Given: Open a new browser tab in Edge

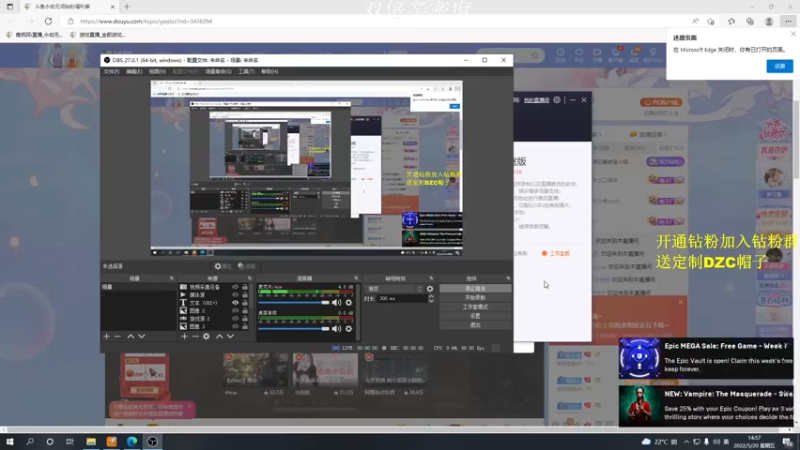Looking at the screenshot, I should click(127, 7).
